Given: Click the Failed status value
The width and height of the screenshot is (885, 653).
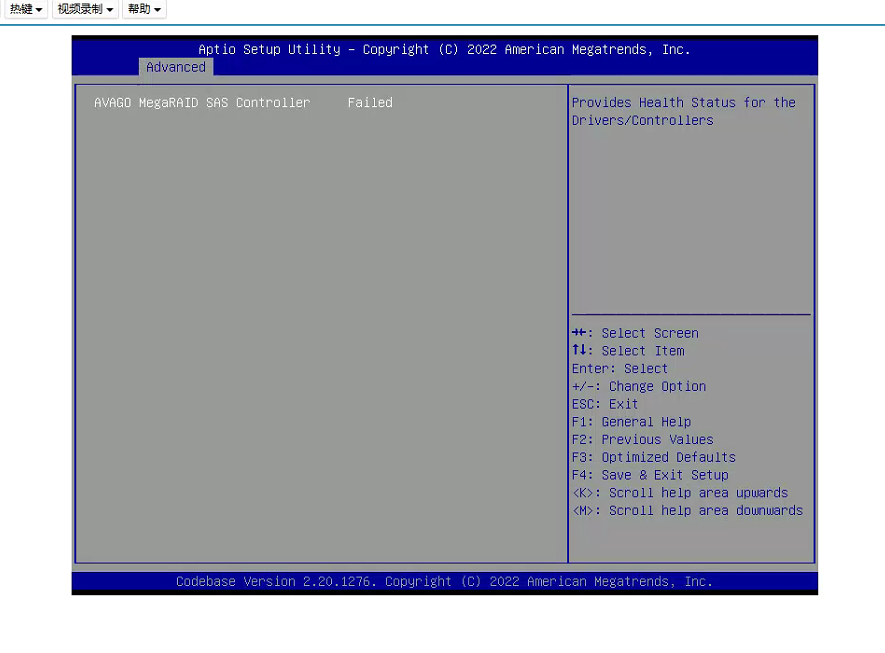Looking at the screenshot, I should pyautogui.click(x=370, y=103).
